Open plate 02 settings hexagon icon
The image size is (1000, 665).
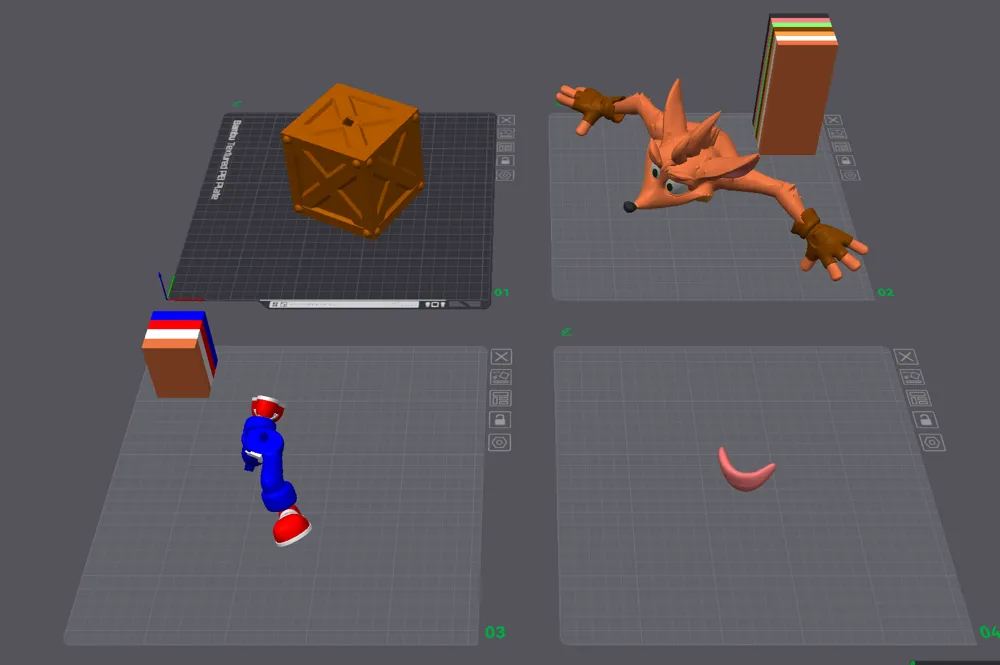pyautogui.click(x=849, y=175)
